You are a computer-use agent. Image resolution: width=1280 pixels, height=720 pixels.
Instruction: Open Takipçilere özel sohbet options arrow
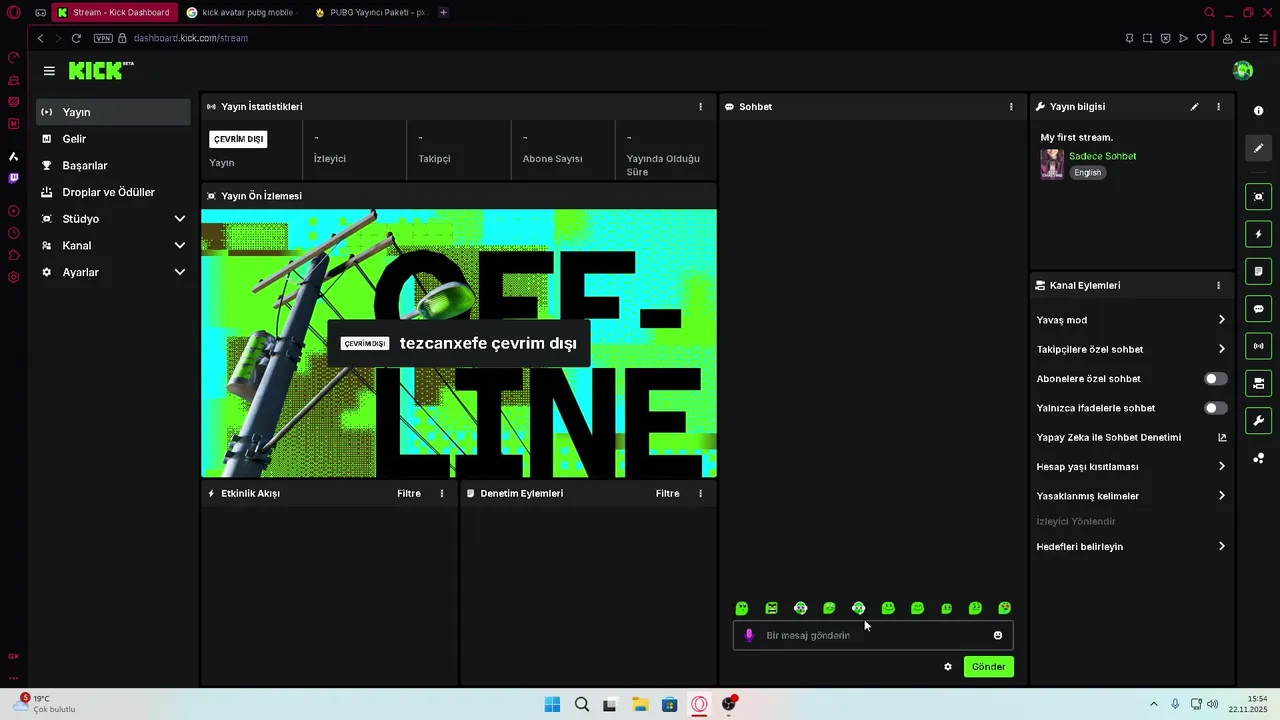click(1221, 349)
